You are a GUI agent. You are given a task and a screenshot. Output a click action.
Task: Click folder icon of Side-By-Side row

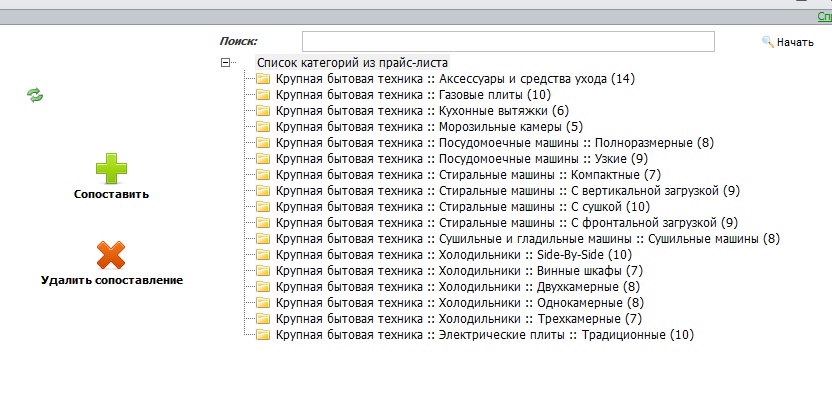pyautogui.click(x=263, y=255)
